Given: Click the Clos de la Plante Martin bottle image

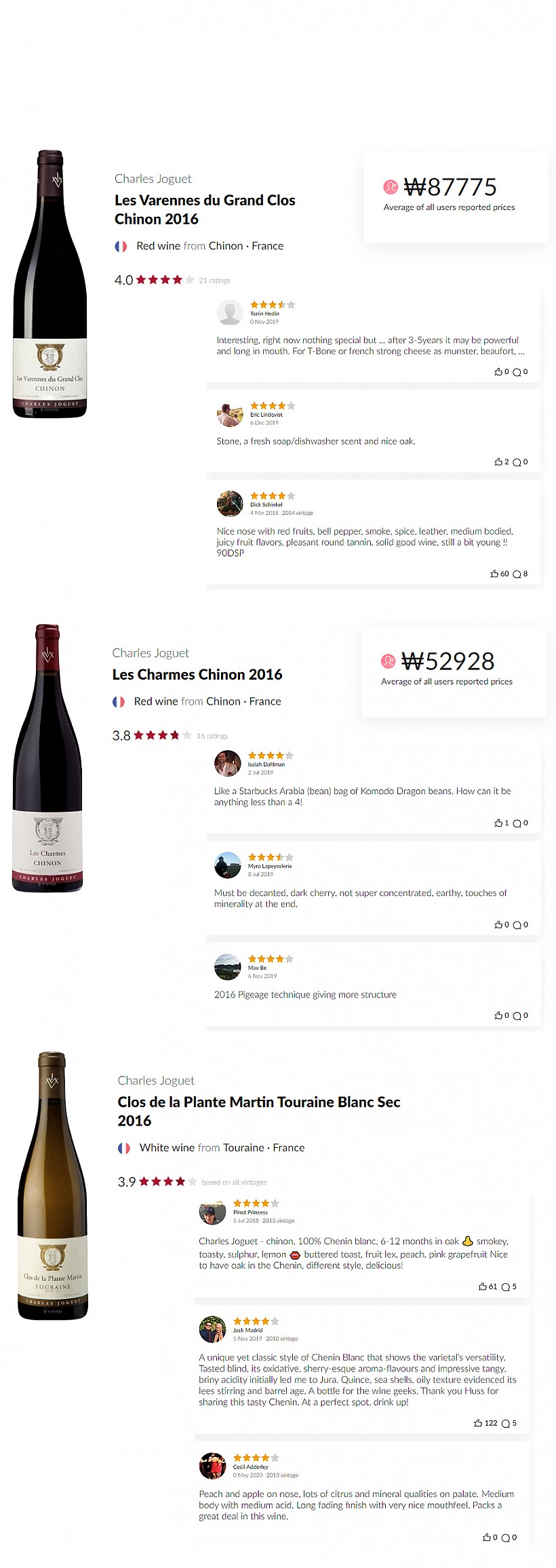Looking at the screenshot, I should click(52, 1185).
